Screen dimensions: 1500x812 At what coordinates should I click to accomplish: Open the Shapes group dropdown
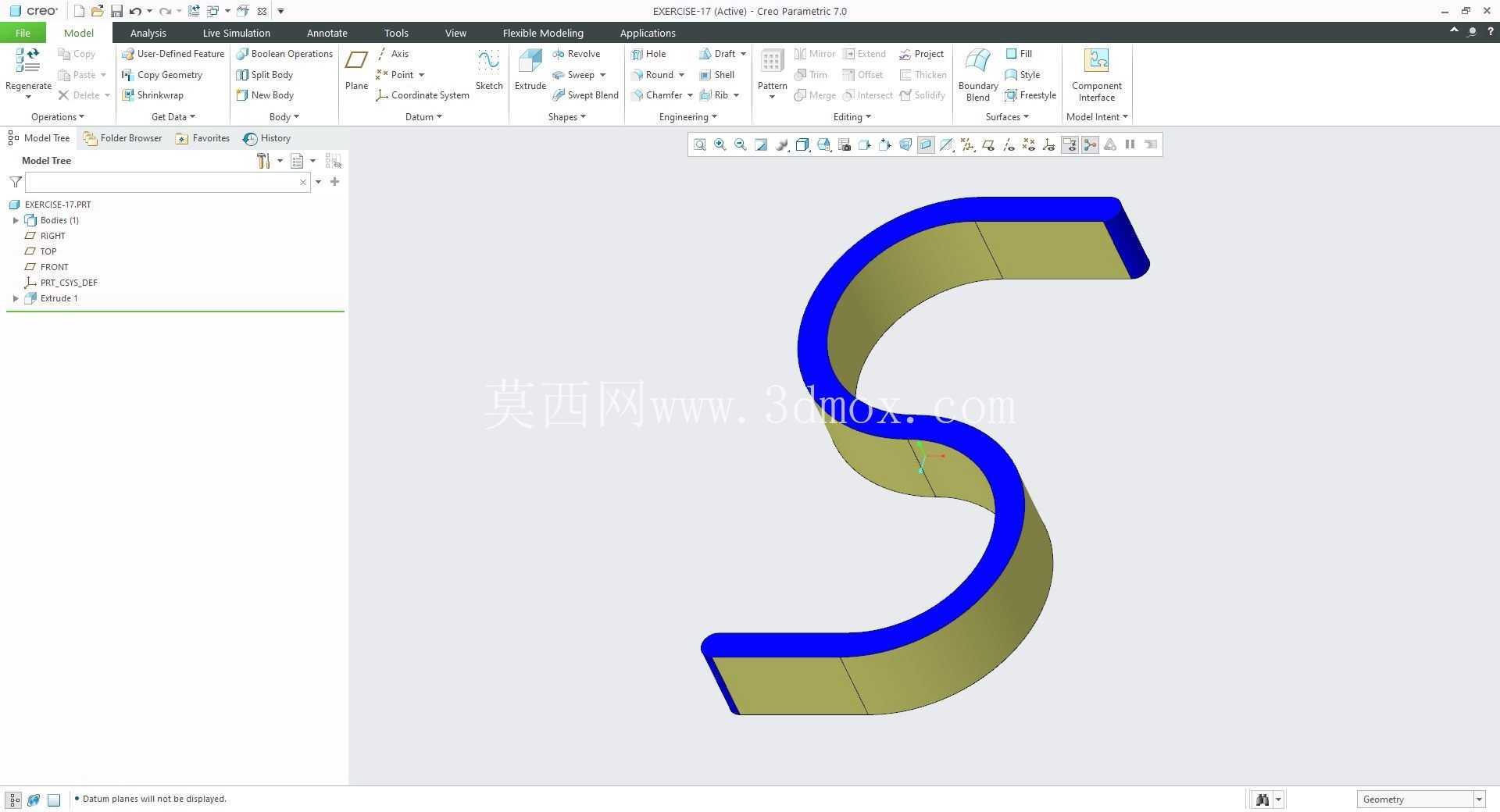tap(566, 117)
